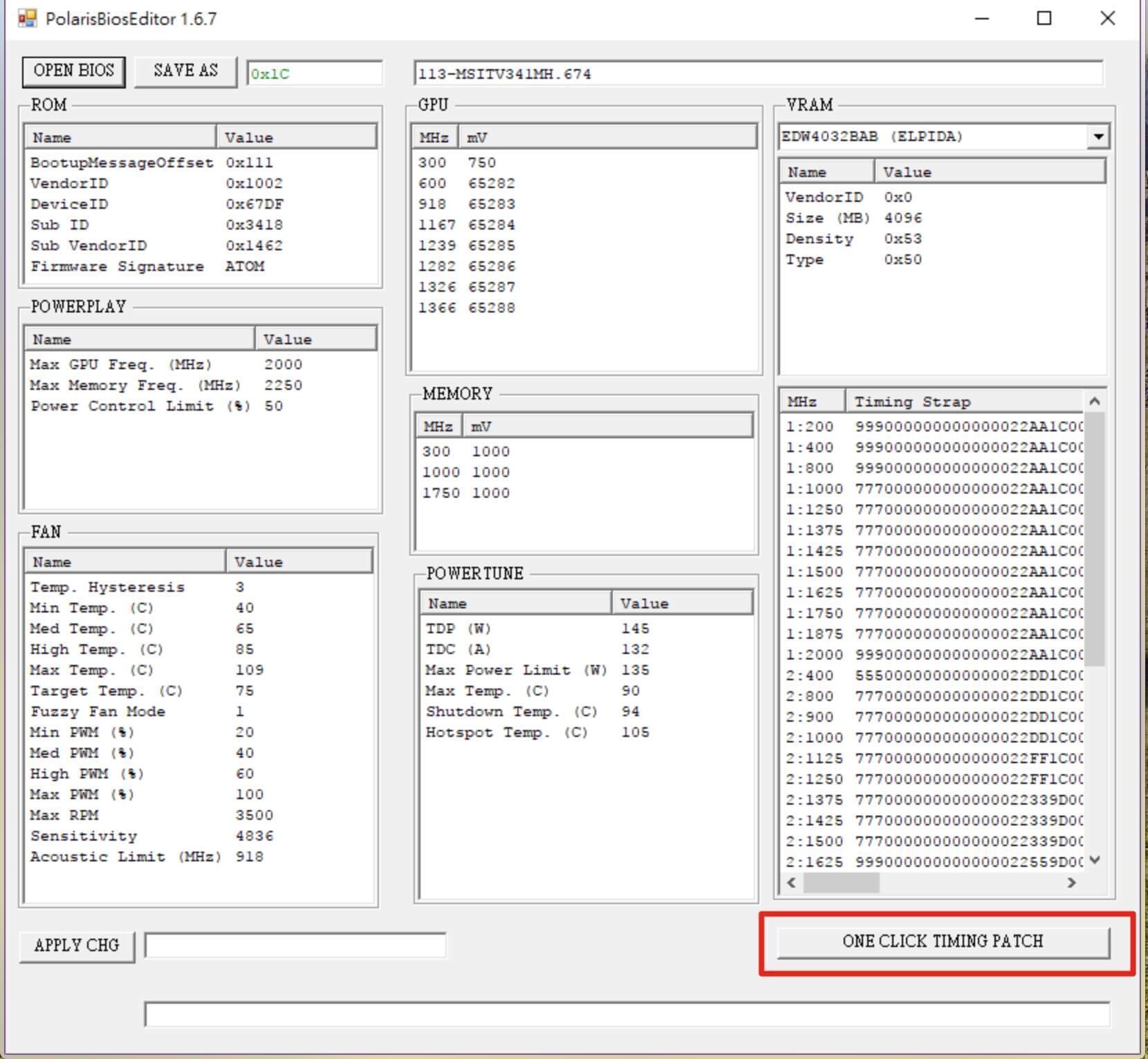Minimize the PolarisBiosEditor window
Screen dimensions: 1148x1059
(981, 19)
